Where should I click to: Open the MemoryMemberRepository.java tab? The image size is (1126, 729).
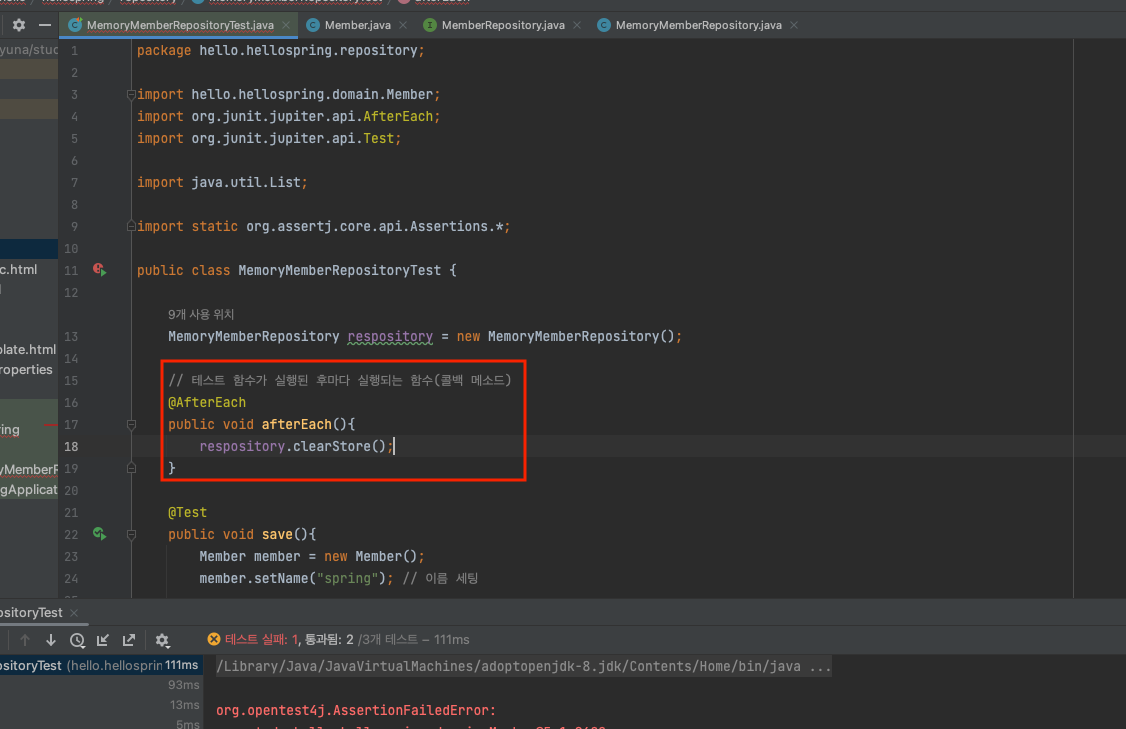698,25
